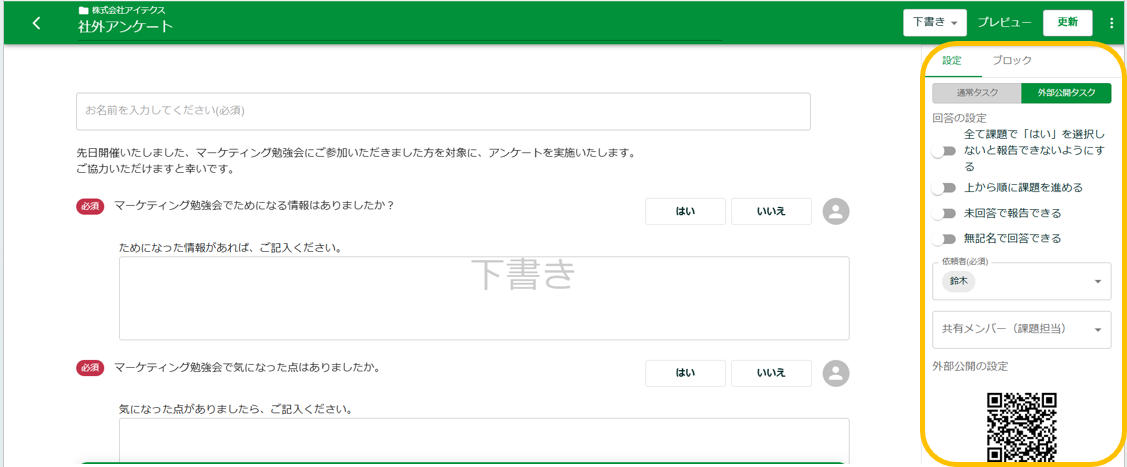Viewport: 1127px width, 467px height.
Task: Switch to the ブロック tab
Action: coord(1012,61)
